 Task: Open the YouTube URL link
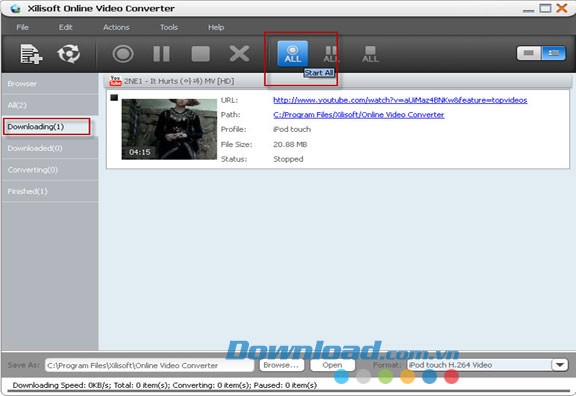click(400, 100)
